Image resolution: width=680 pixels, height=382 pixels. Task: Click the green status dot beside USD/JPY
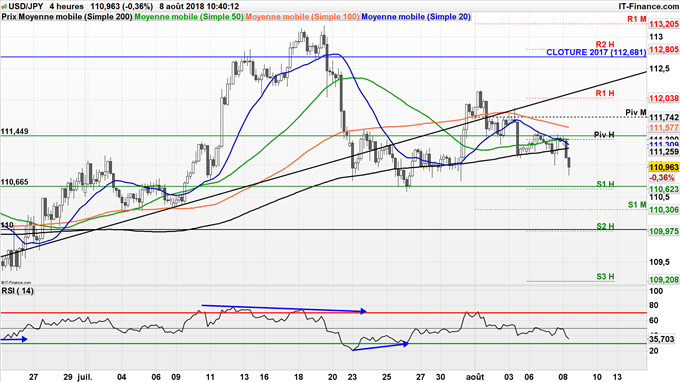point(4,7)
